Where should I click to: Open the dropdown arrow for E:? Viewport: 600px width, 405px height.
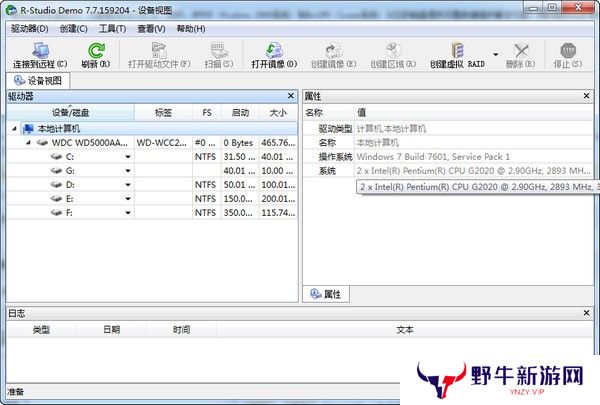point(128,199)
